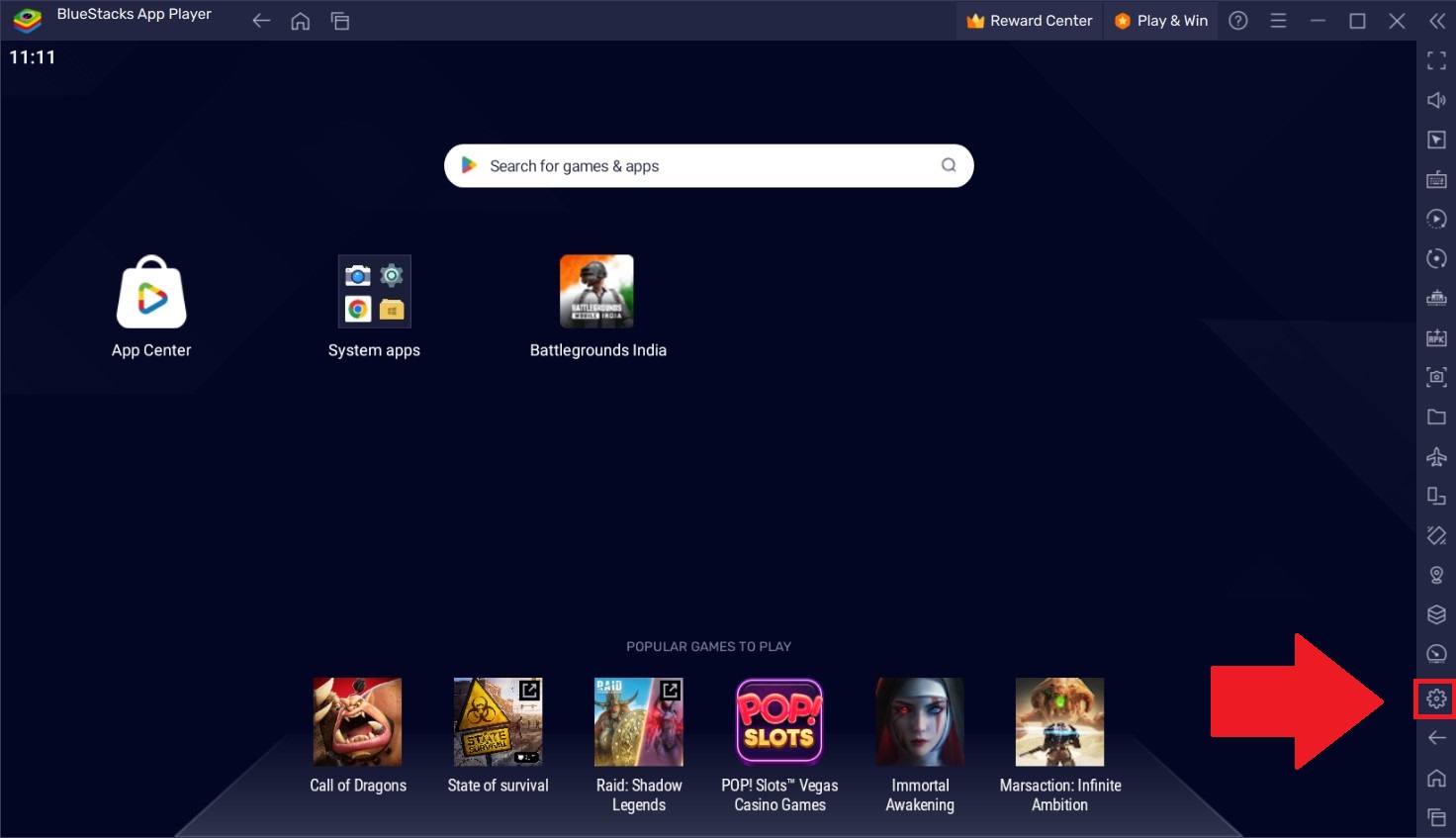Open BlueStacks settings with the gear icon
The image size is (1456, 838).
tap(1436, 698)
